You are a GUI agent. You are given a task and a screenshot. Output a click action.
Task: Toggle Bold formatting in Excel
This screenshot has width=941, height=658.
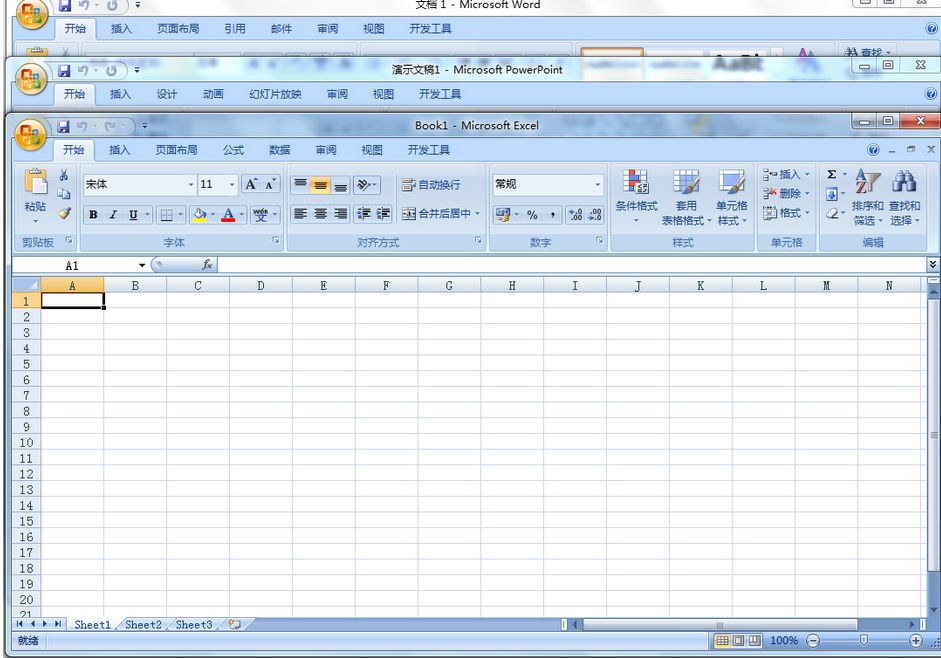click(x=93, y=214)
